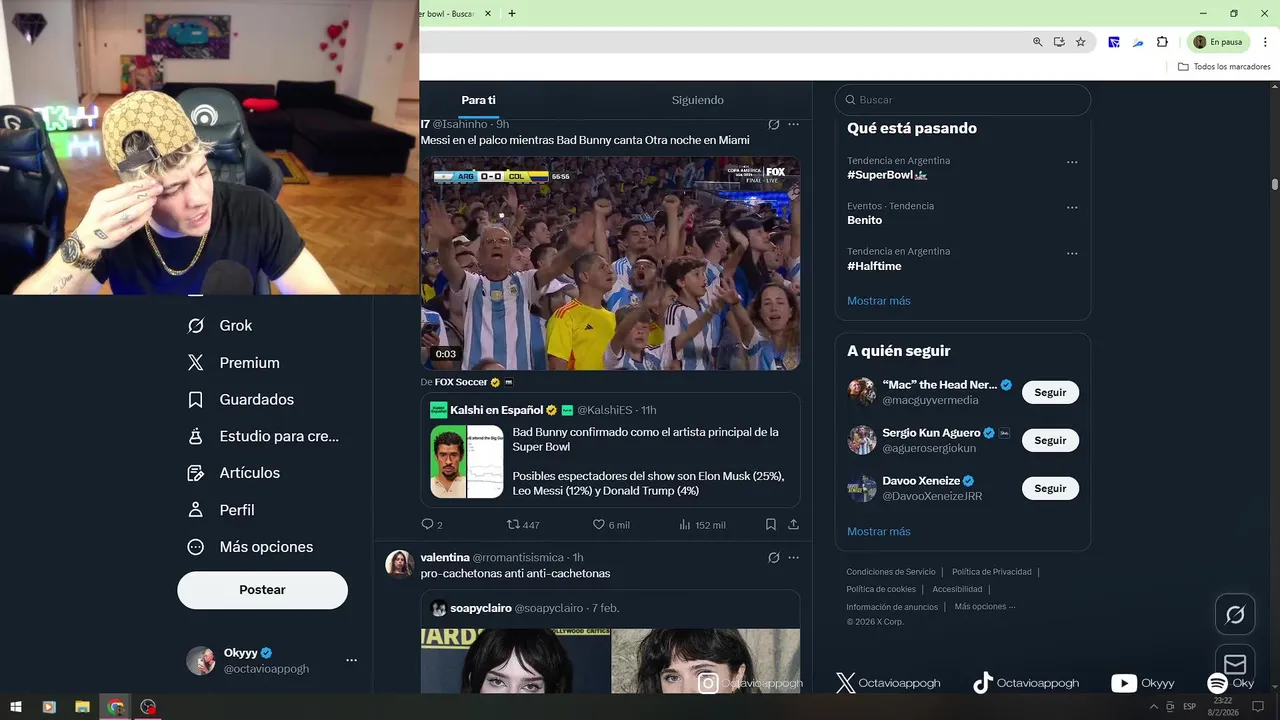The image size is (1280, 720).
Task: Open the quoted Kalshi en Español post
Action: point(610,450)
